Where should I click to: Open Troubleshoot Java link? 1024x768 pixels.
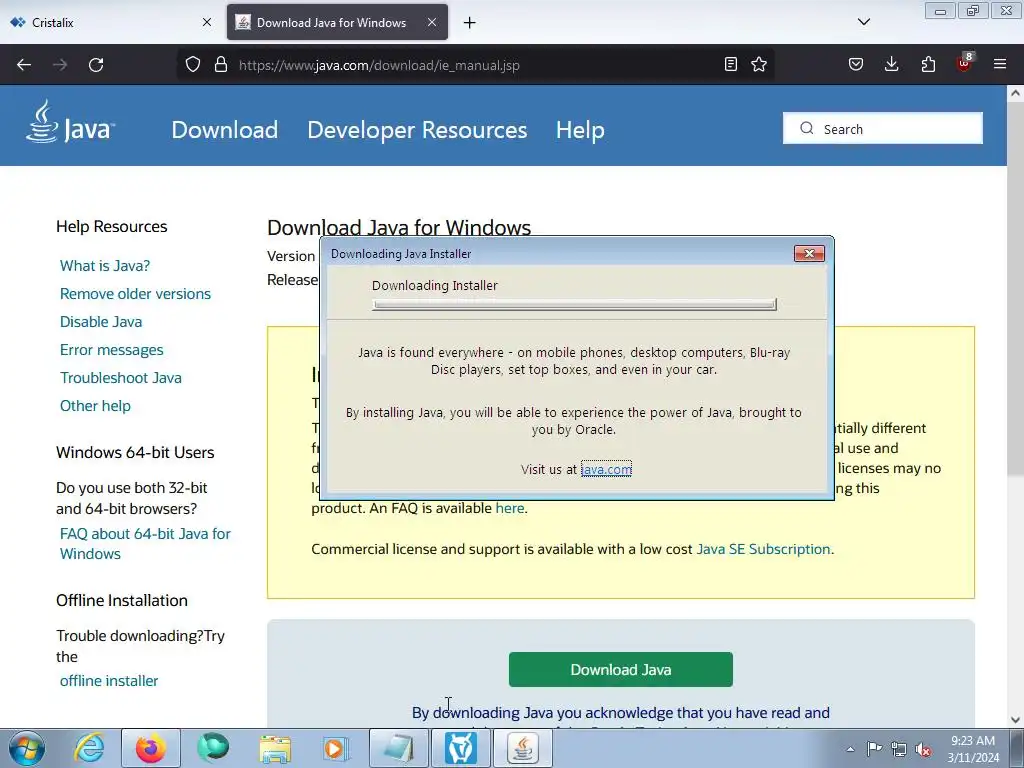pyautogui.click(x=121, y=378)
